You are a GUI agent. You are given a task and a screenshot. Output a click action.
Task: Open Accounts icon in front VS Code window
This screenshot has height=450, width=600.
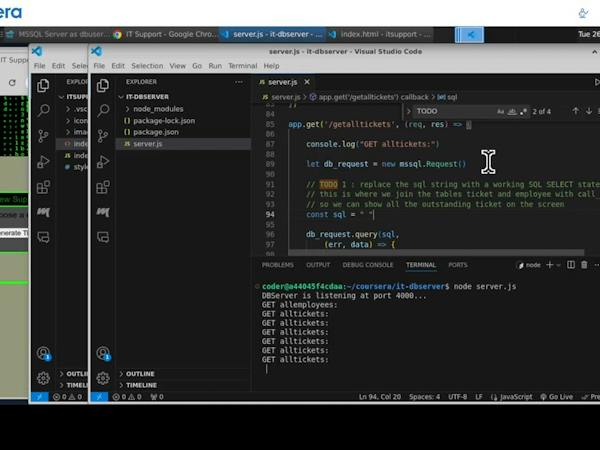click(x=103, y=353)
